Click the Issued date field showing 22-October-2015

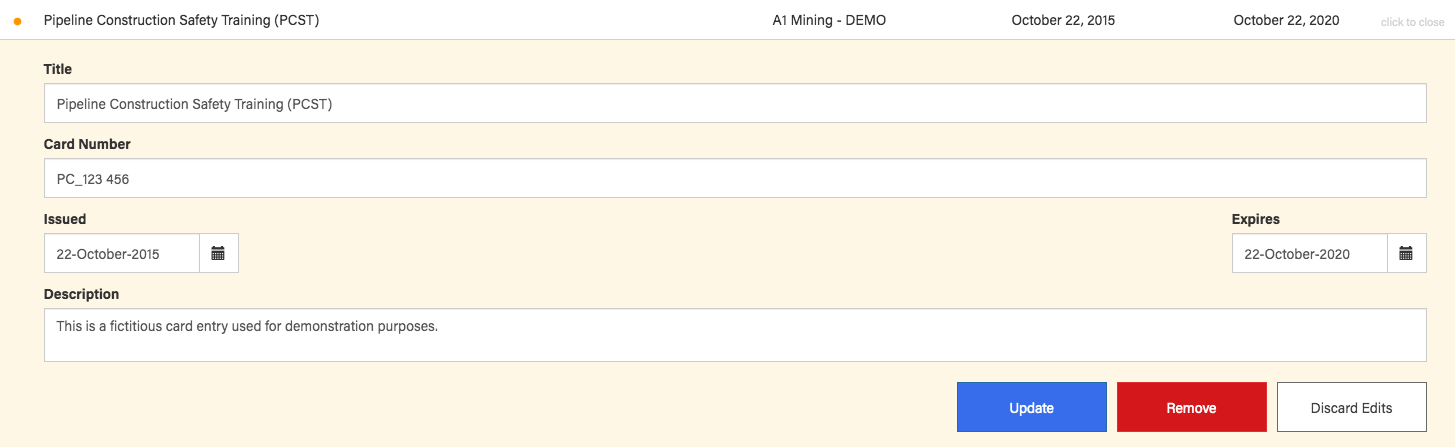click(122, 254)
